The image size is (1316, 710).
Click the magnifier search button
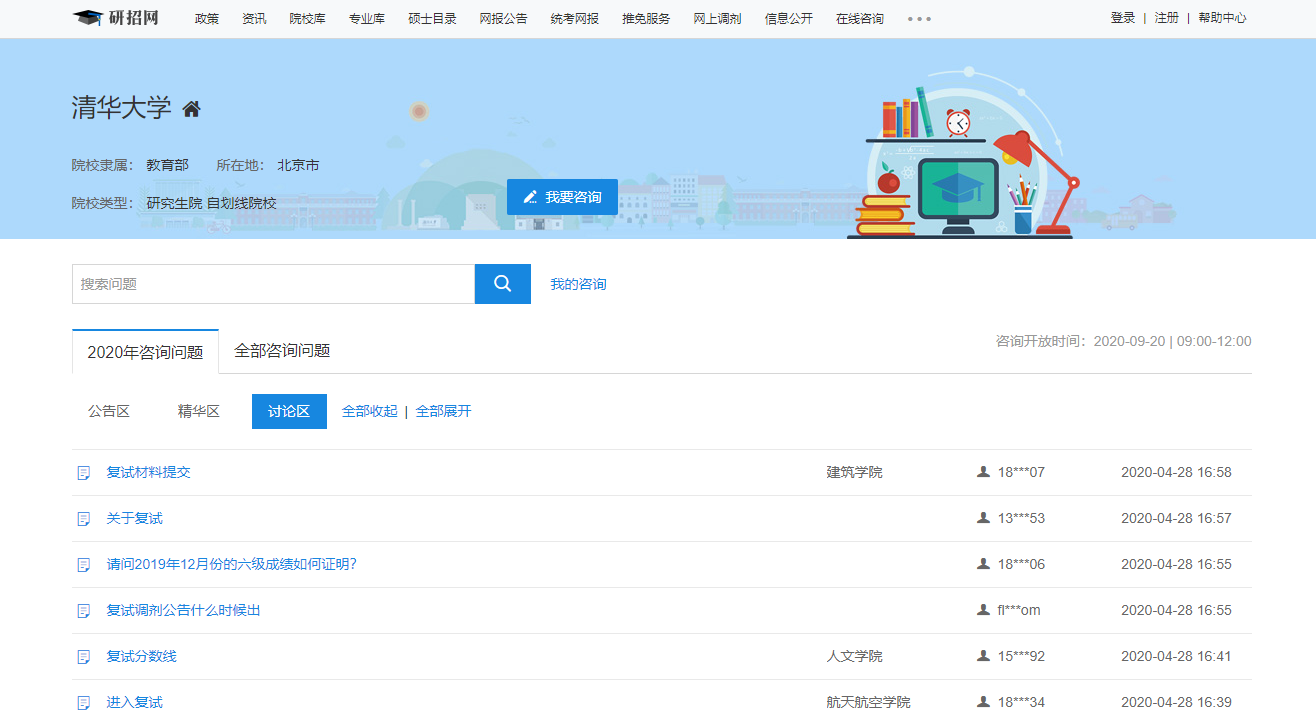click(502, 284)
